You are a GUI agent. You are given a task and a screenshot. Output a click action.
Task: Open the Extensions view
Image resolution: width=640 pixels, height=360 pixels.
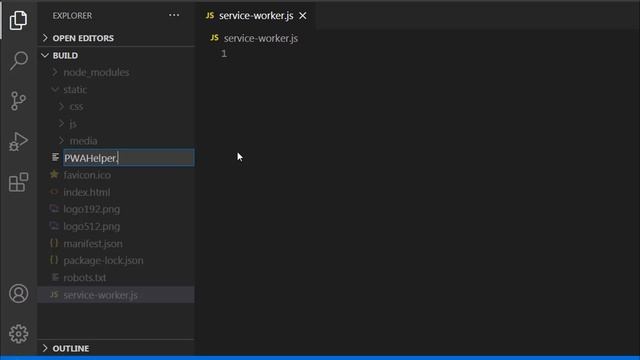[18, 182]
